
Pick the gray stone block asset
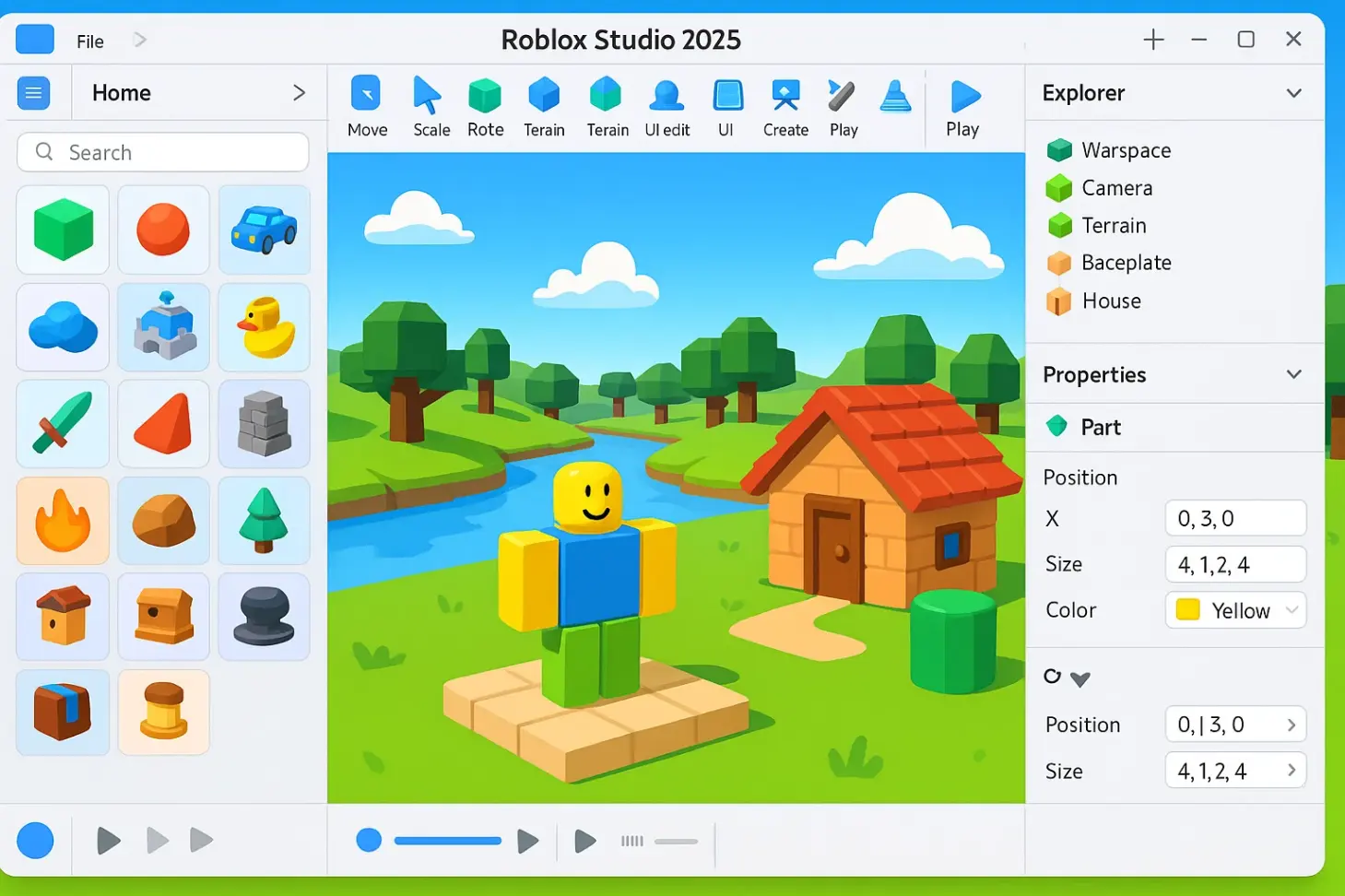[x=264, y=424]
